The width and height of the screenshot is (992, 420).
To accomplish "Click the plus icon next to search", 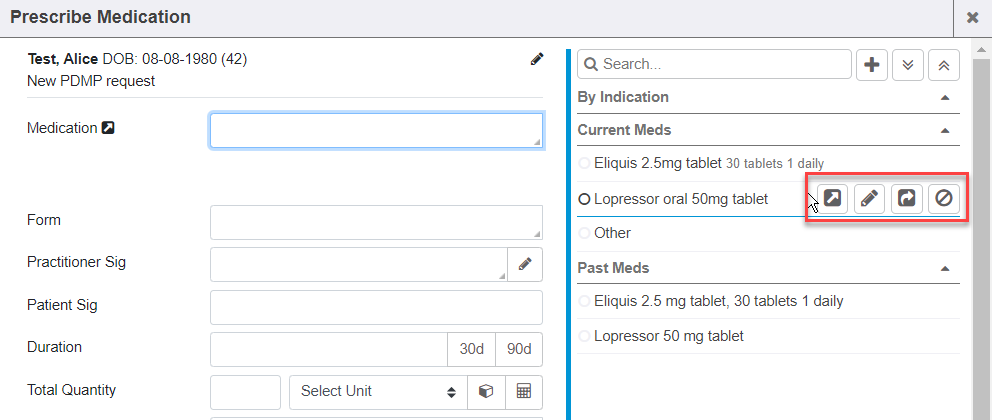I will tap(872, 65).
